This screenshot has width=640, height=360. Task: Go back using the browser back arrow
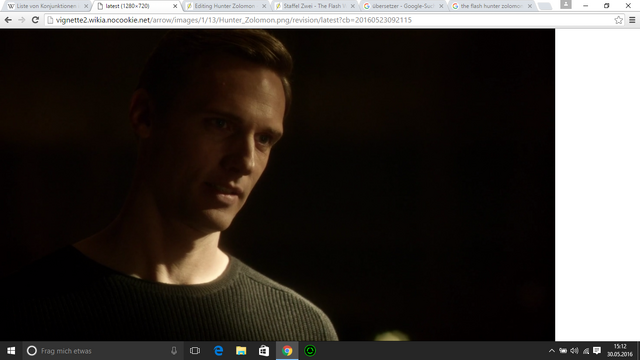point(8,20)
